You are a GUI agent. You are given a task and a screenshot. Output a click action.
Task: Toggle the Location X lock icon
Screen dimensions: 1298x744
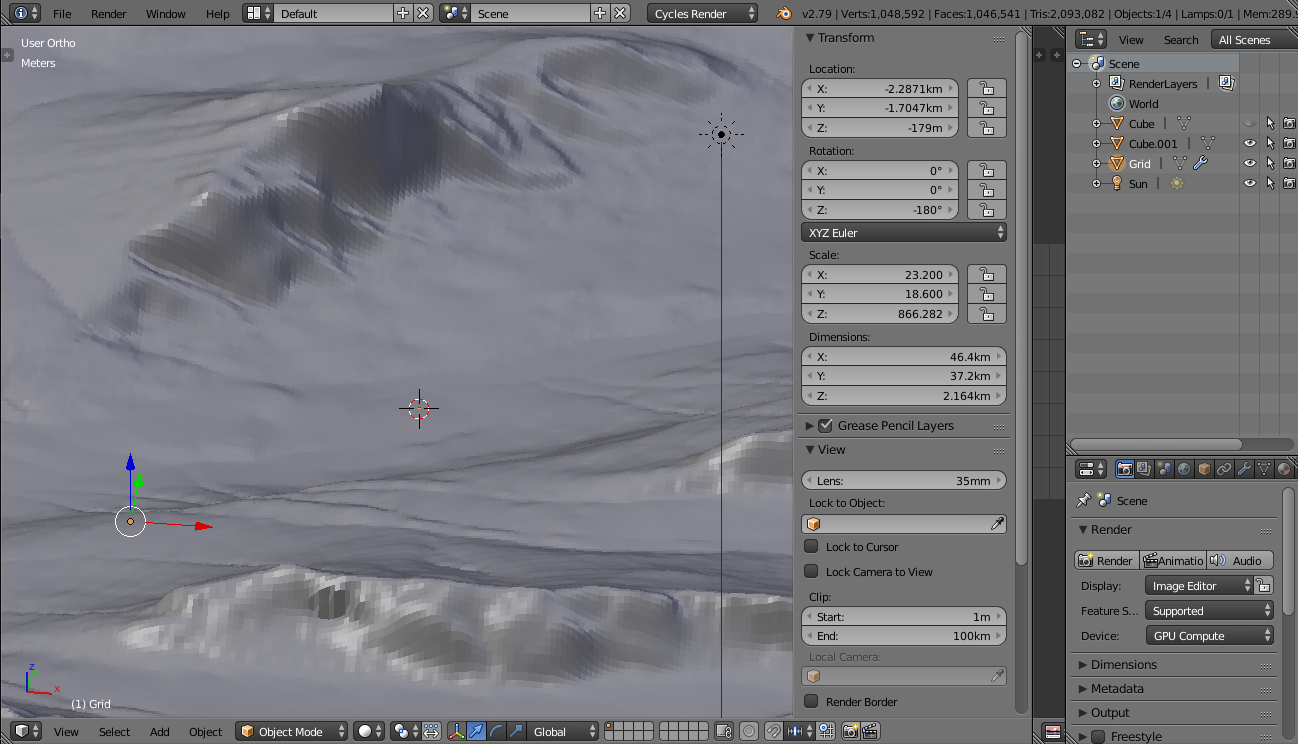(x=987, y=88)
